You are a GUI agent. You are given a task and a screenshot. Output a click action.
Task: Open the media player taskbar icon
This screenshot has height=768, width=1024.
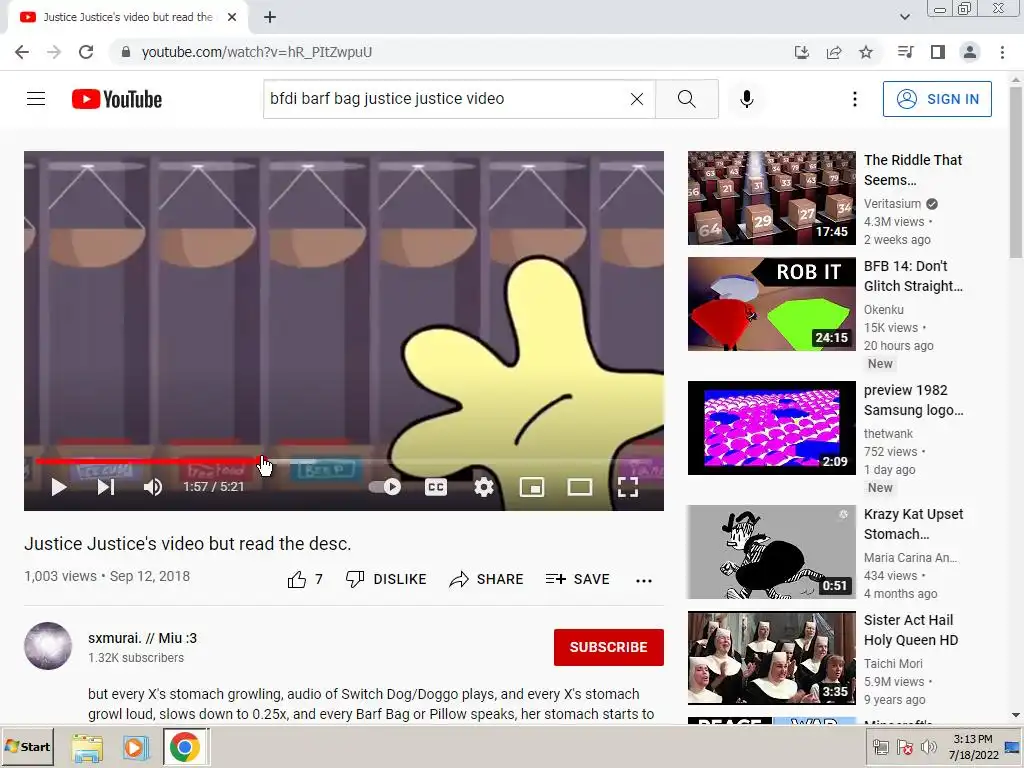click(x=135, y=747)
